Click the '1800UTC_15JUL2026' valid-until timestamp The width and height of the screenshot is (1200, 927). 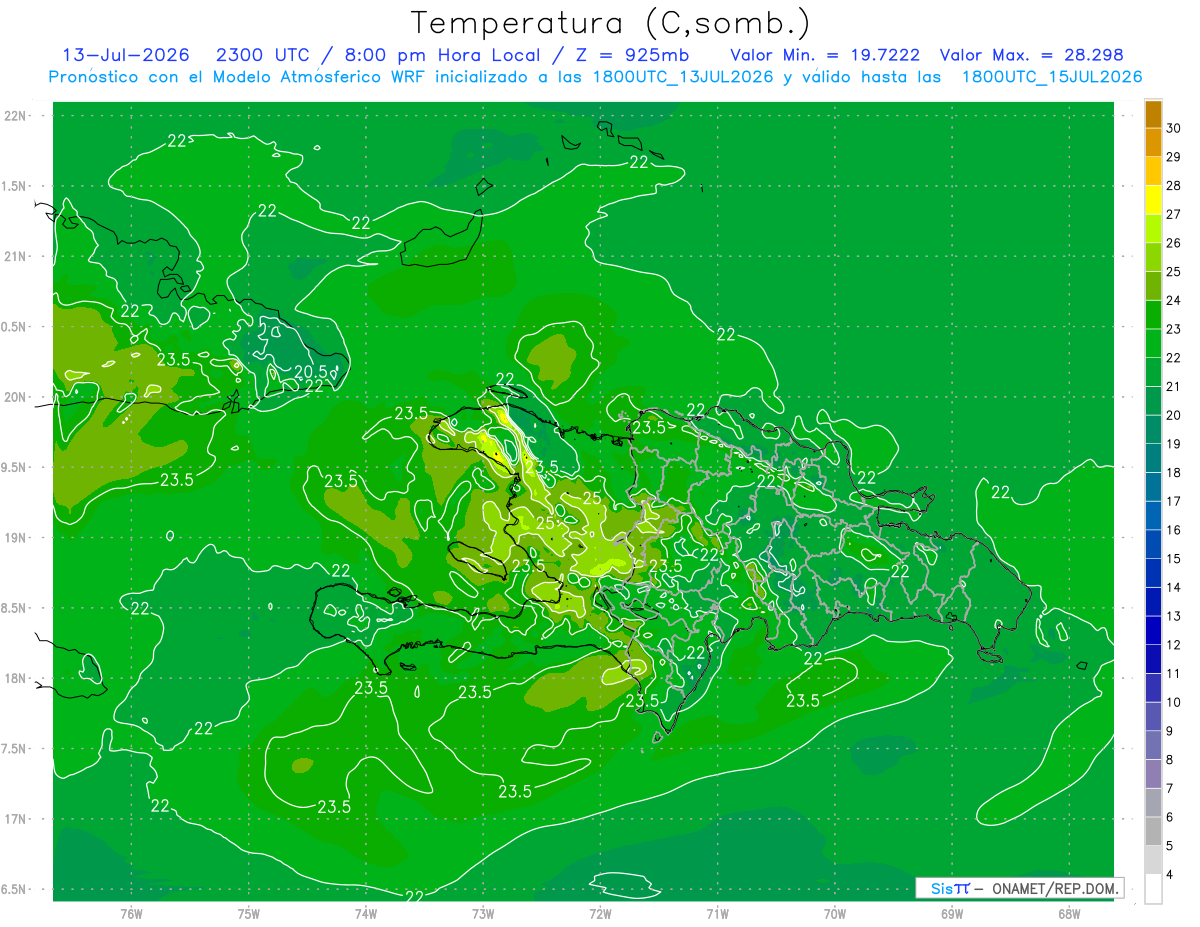[1052, 77]
